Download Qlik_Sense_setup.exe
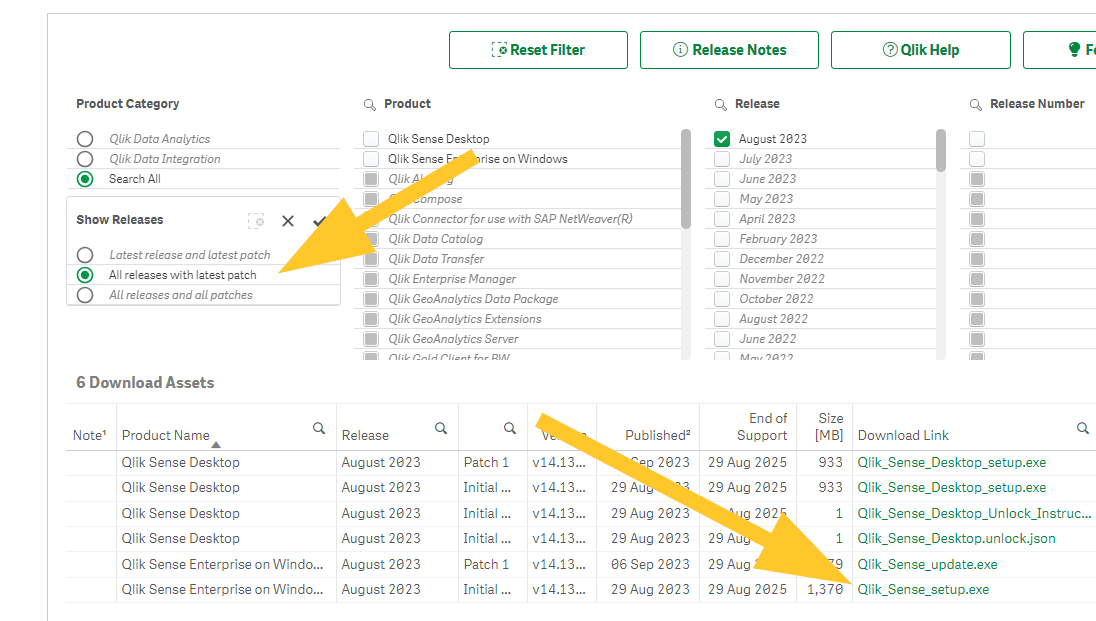The height and width of the screenshot is (621, 1096). click(x=922, y=589)
